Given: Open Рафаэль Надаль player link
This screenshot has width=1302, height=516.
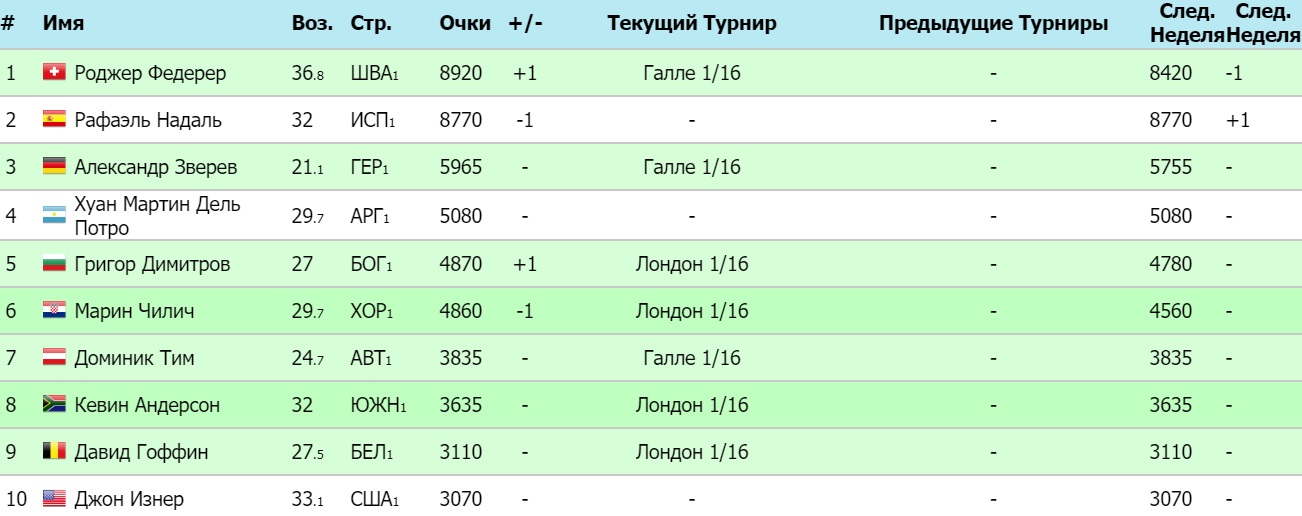Looking at the screenshot, I should click(x=148, y=121).
